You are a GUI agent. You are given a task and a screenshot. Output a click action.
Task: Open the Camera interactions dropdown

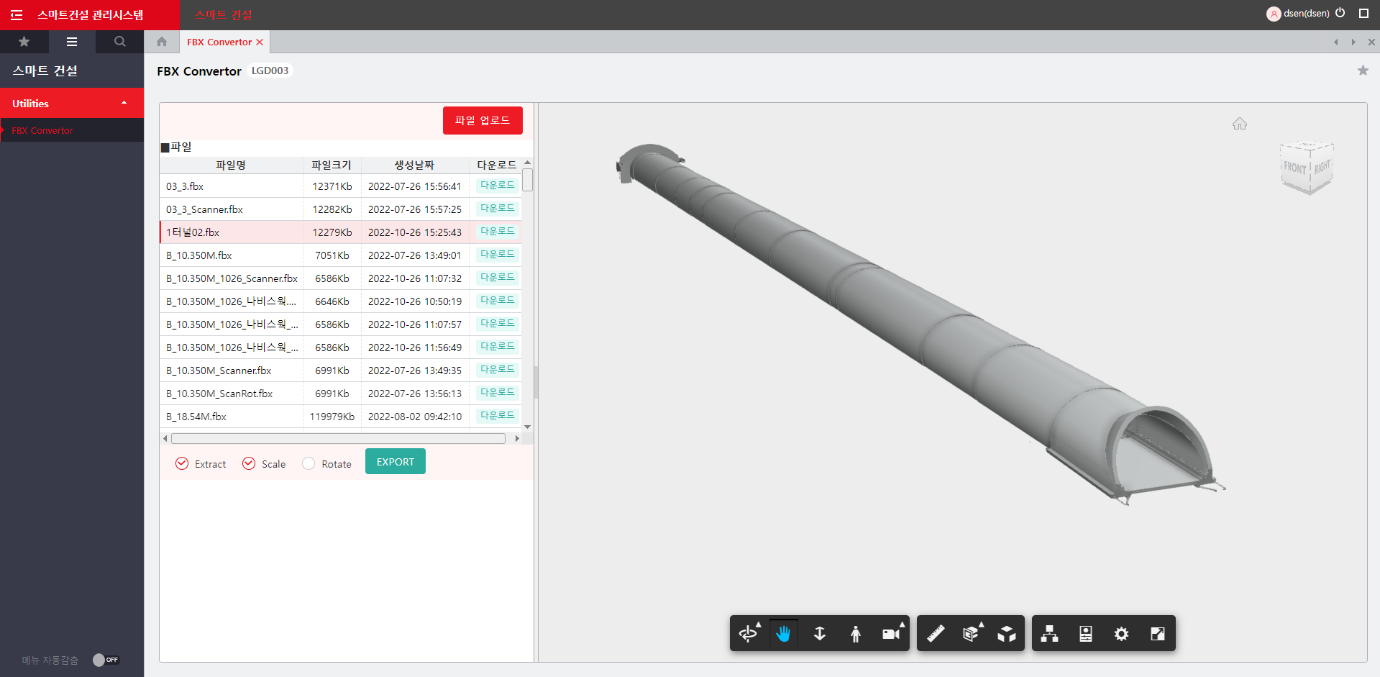click(891, 634)
